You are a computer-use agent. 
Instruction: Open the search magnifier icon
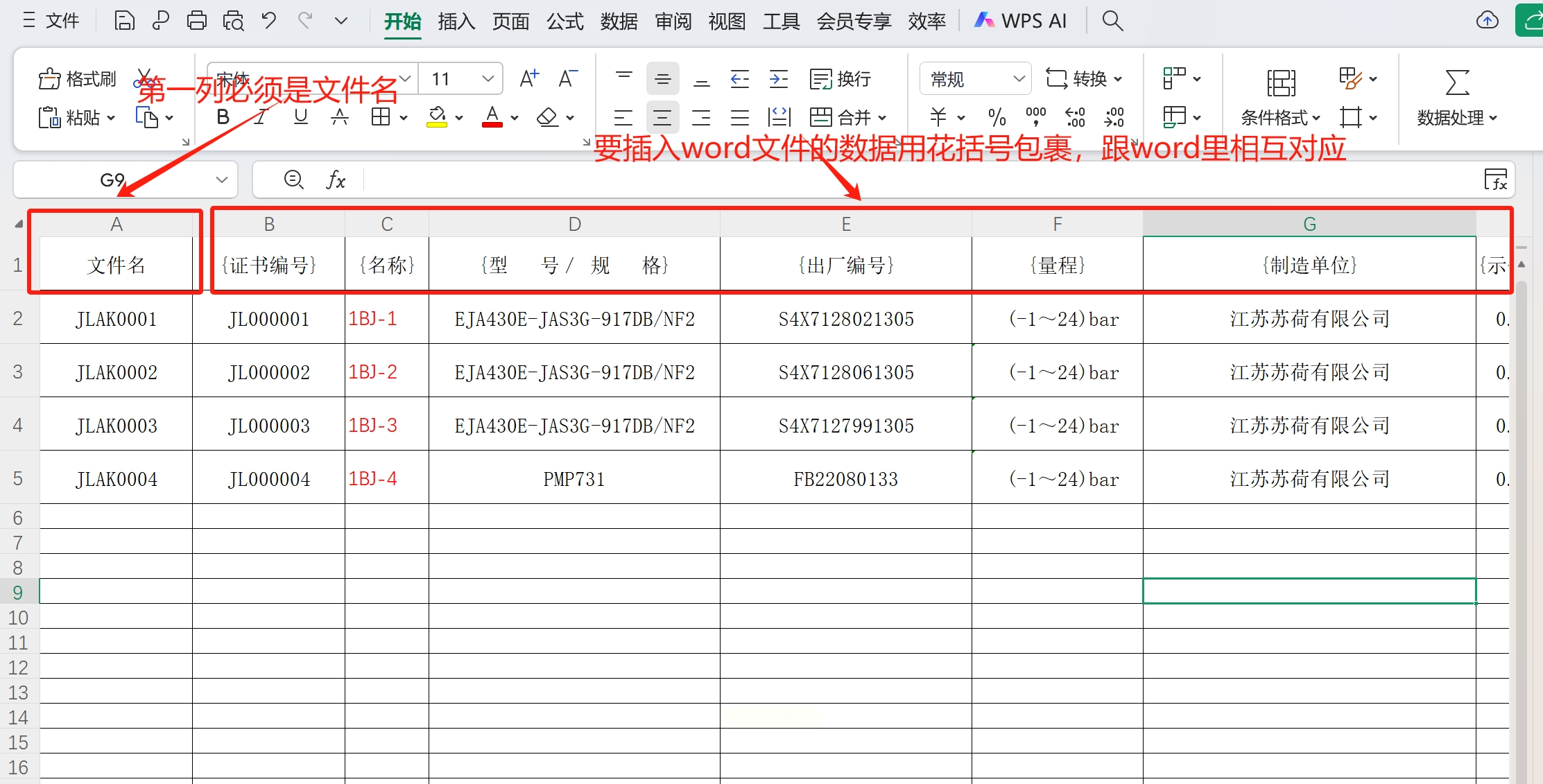click(1112, 21)
